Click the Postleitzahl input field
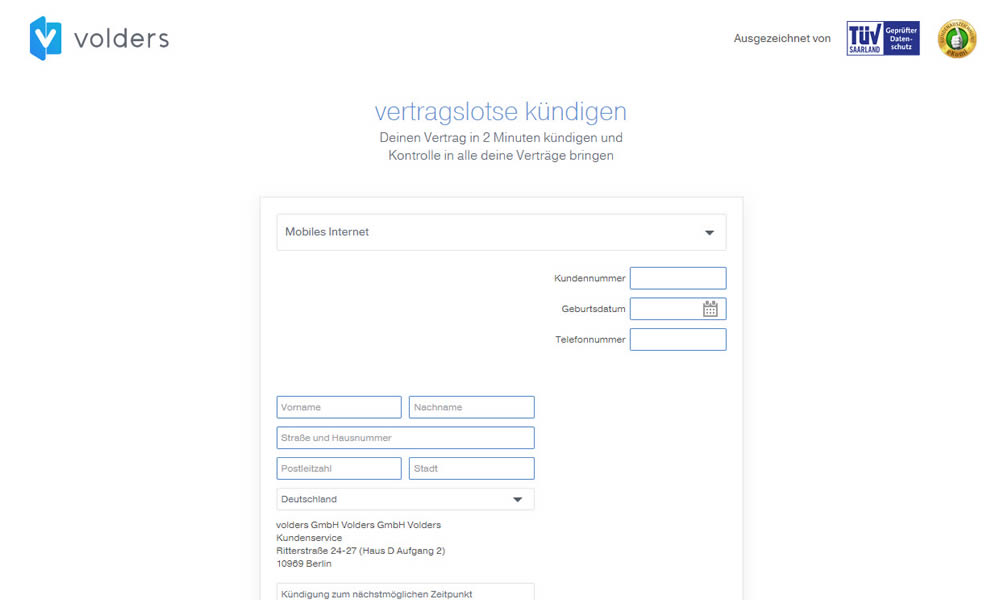The height and width of the screenshot is (600, 1000). point(338,468)
